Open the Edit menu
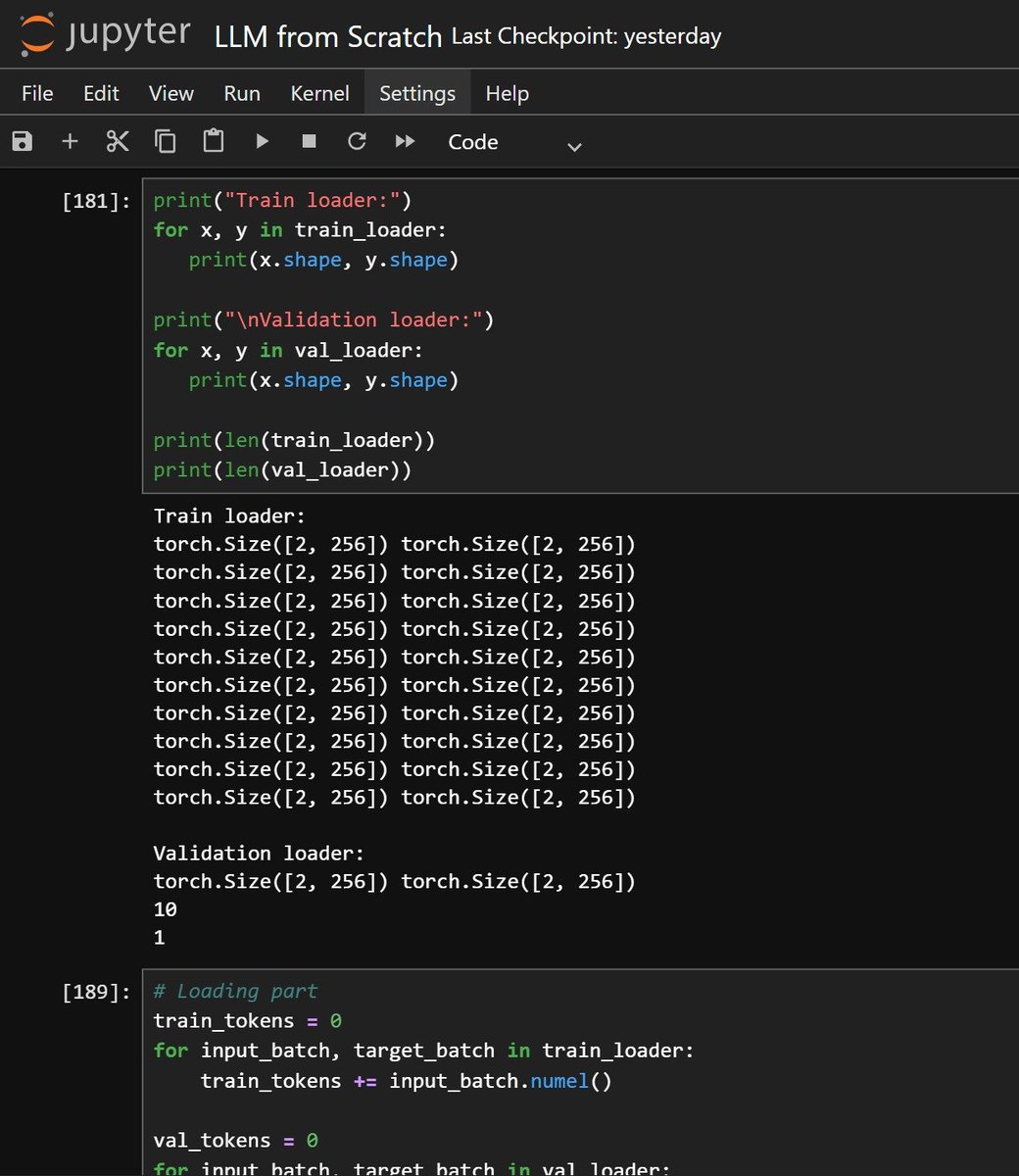 101,93
